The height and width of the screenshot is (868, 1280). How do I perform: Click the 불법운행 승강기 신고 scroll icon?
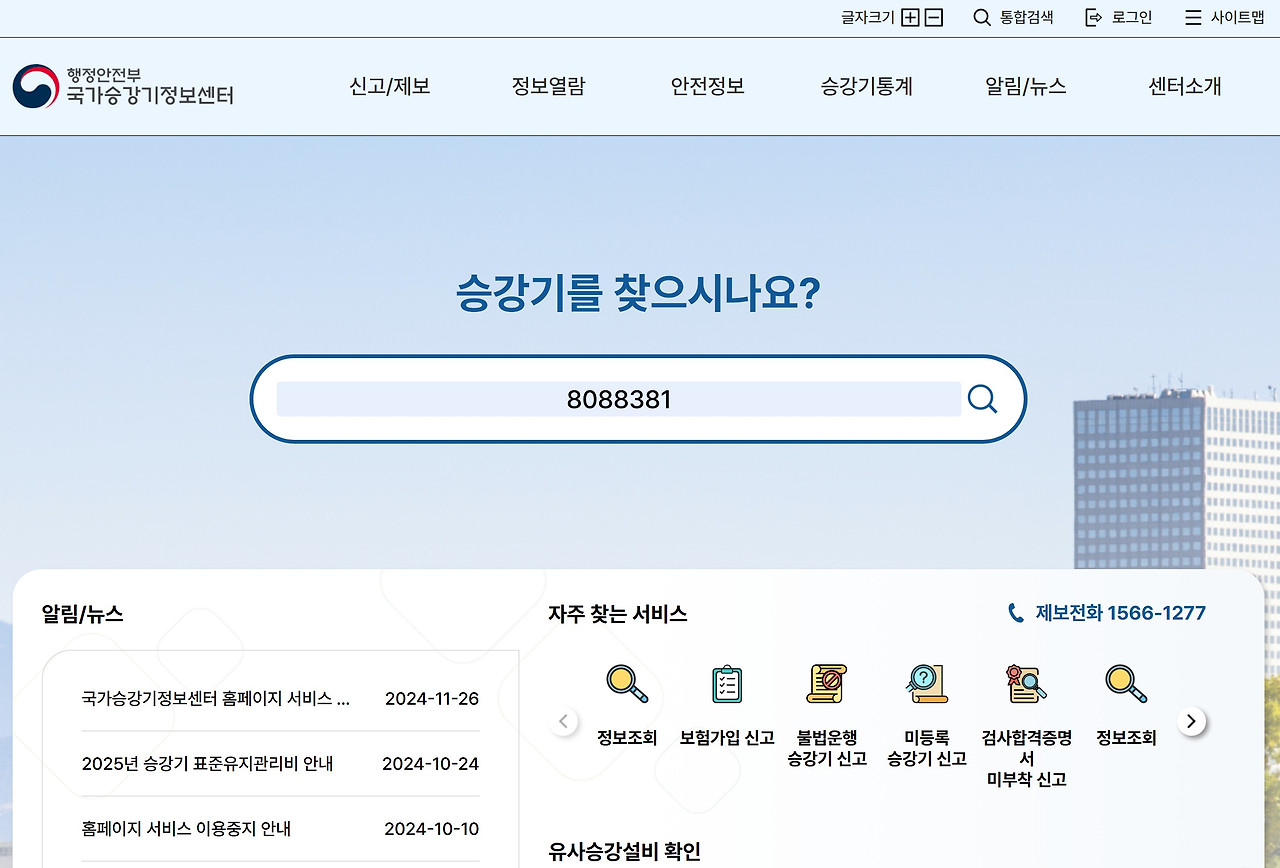826,684
